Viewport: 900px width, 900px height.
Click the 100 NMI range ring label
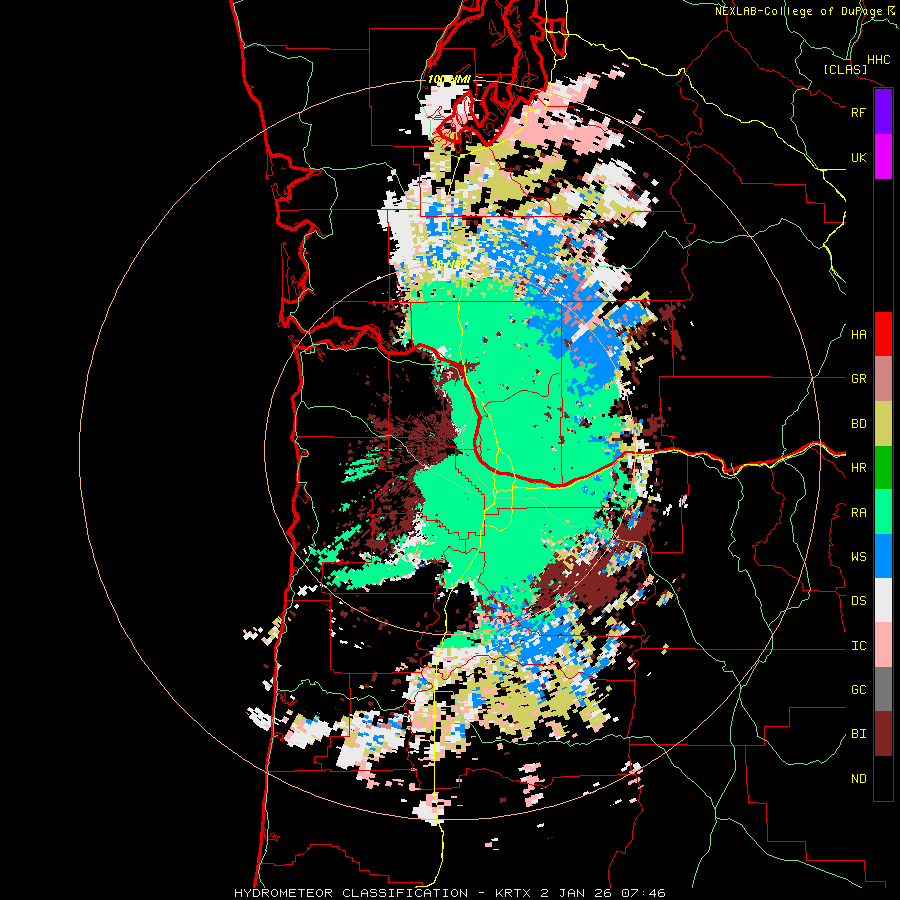(x=449, y=79)
